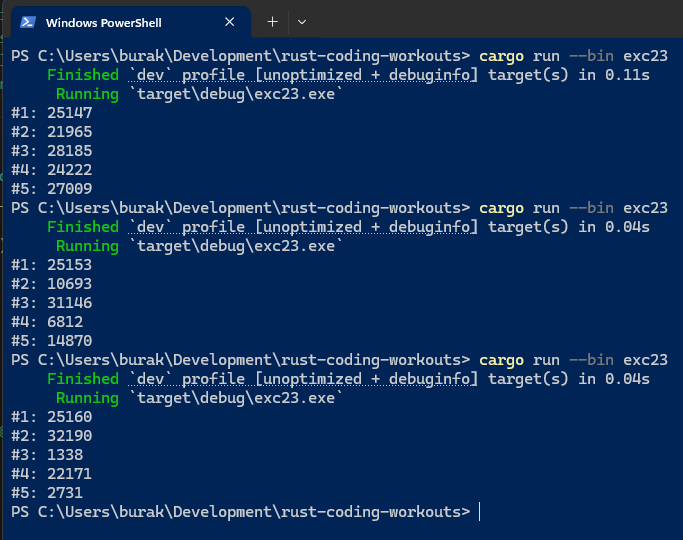Image resolution: width=683 pixels, height=540 pixels.
Task: Open a new tab with the plus button
Action: (x=272, y=21)
